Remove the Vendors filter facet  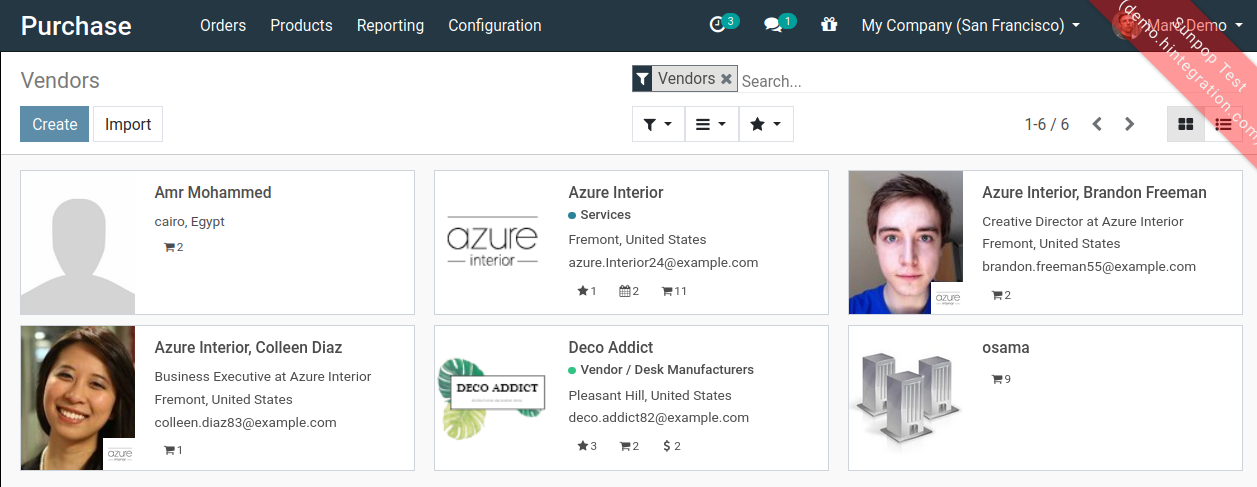click(726, 78)
